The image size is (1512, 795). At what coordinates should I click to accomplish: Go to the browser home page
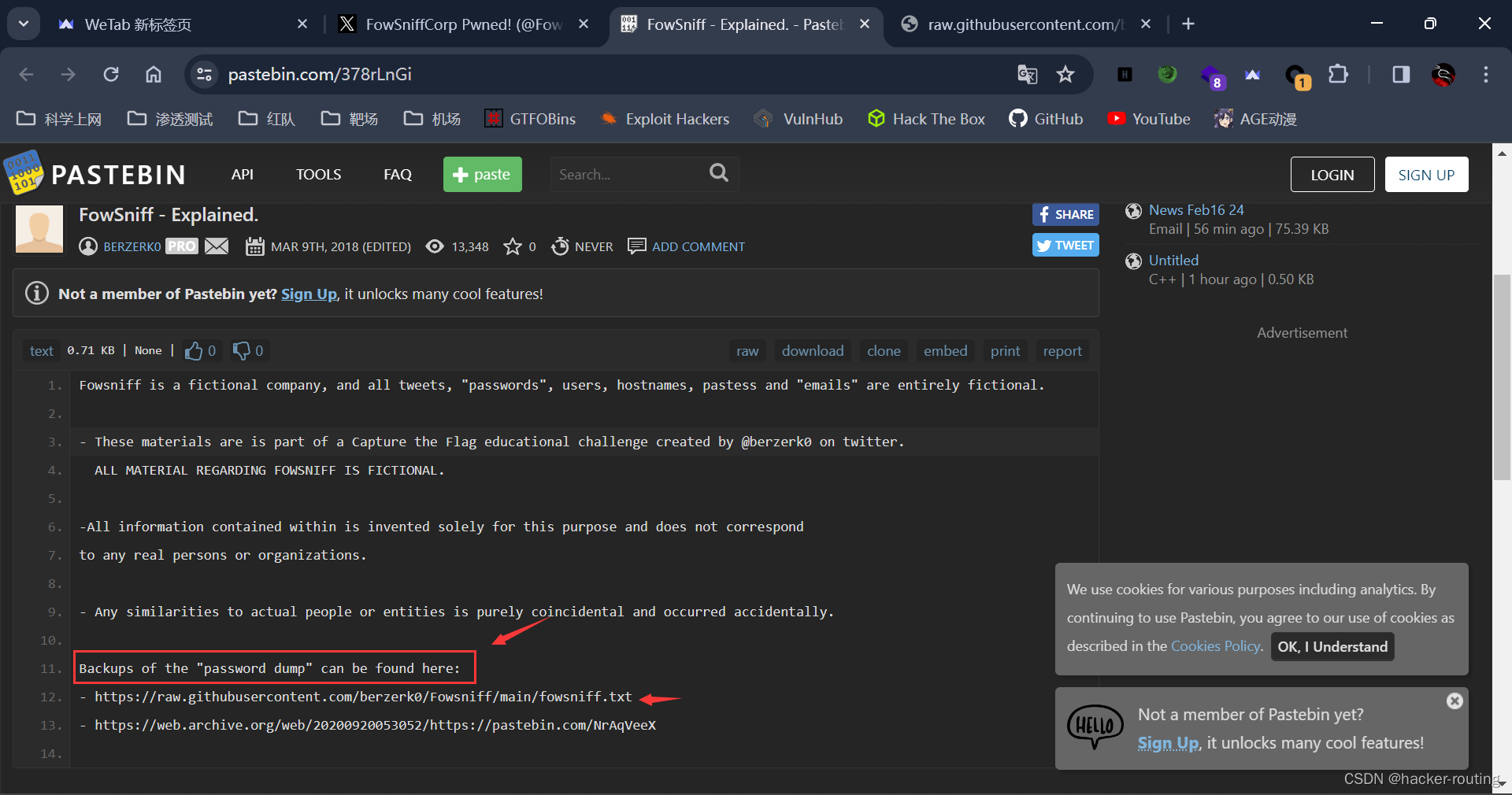pyautogui.click(x=154, y=74)
